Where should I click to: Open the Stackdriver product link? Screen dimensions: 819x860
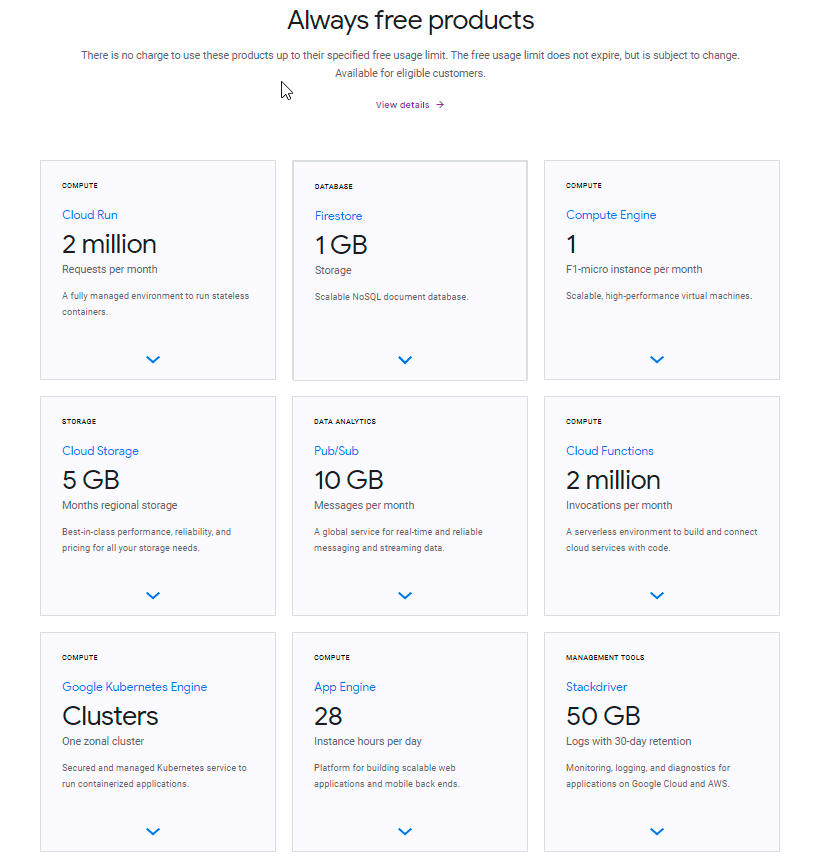tap(597, 687)
